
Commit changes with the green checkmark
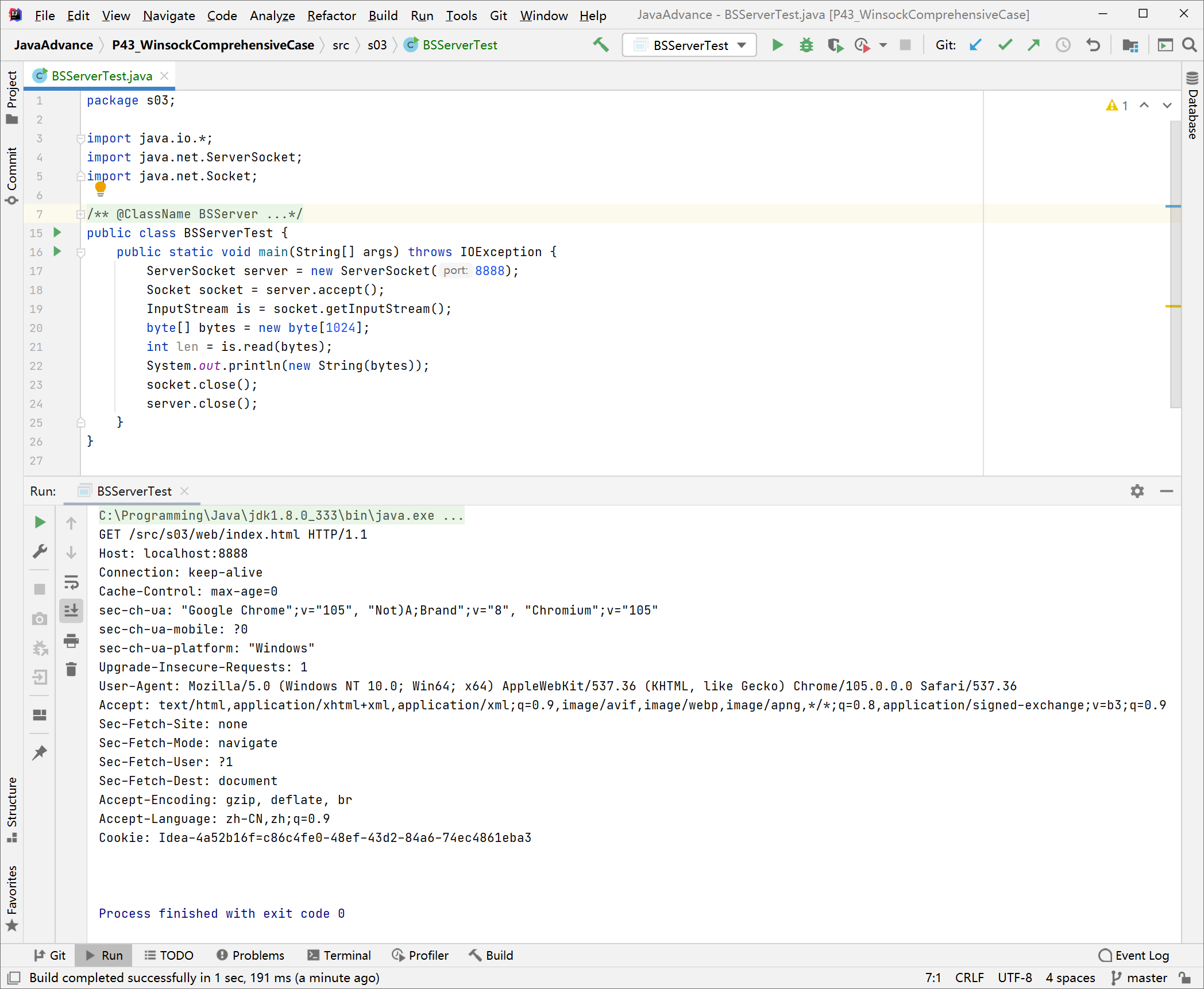tap(1005, 45)
